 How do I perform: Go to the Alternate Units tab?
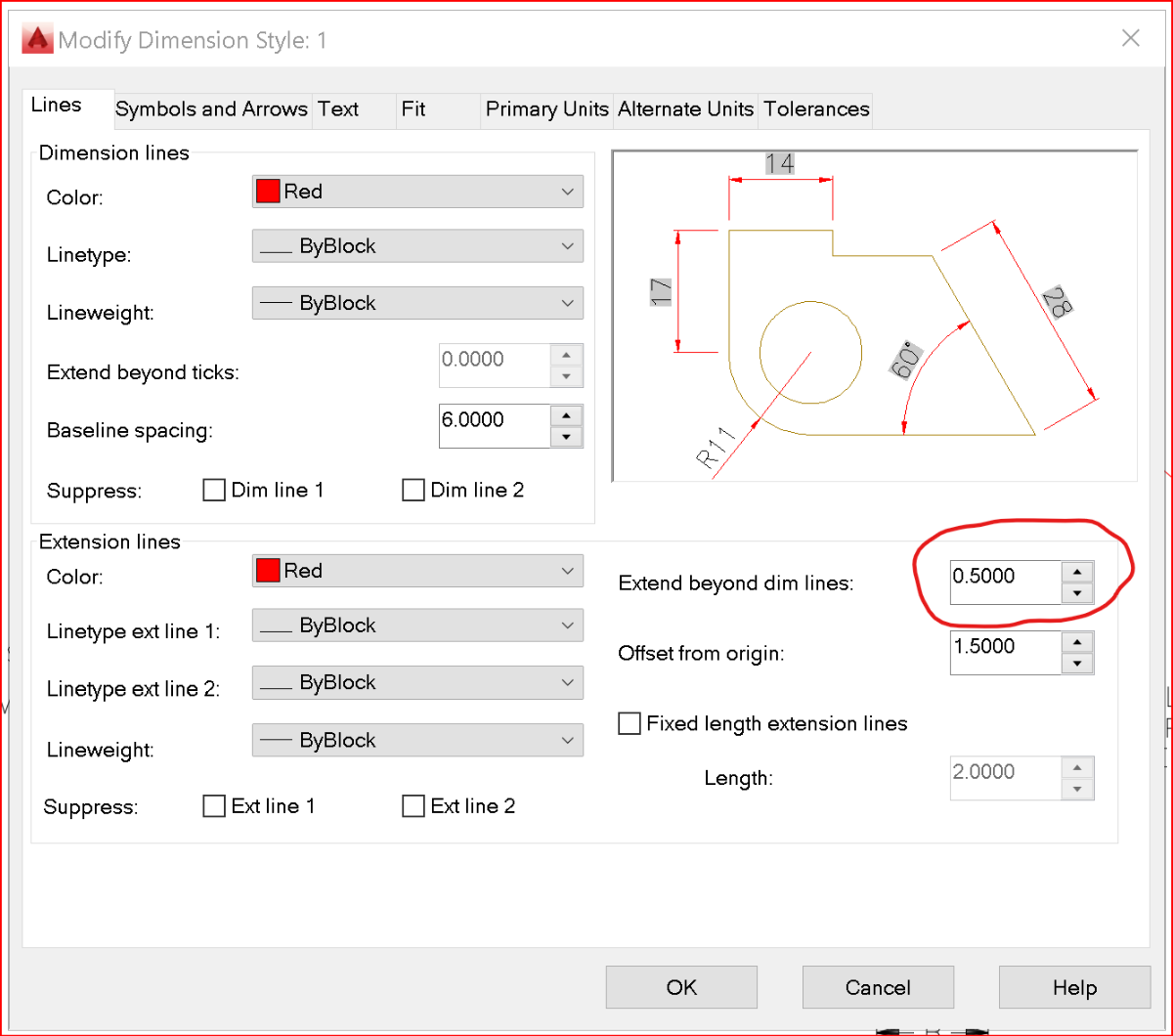click(x=686, y=109)
